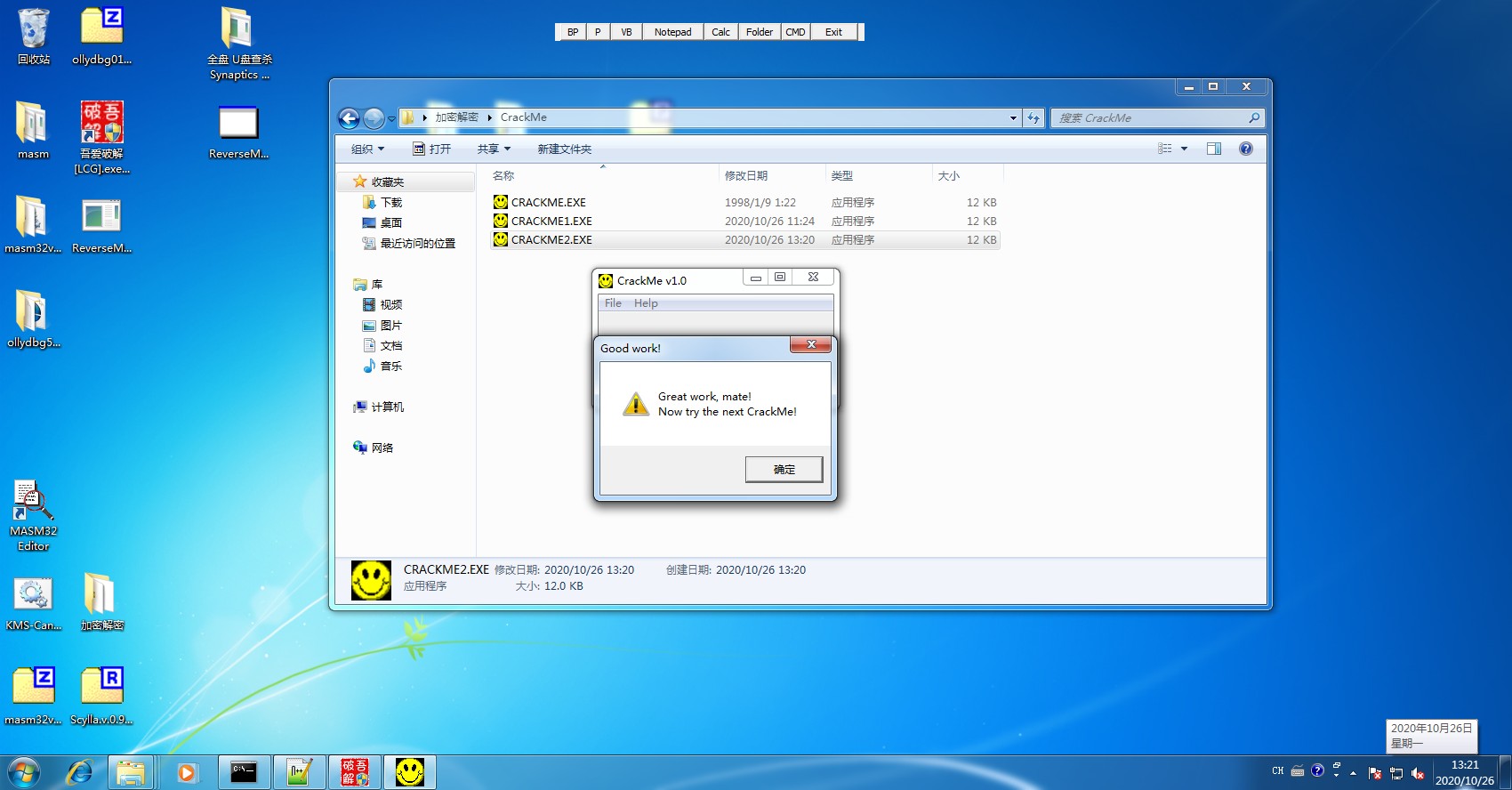
Task: Open Windows Media Player from the taskbar
Action: (x=187, y=771)
